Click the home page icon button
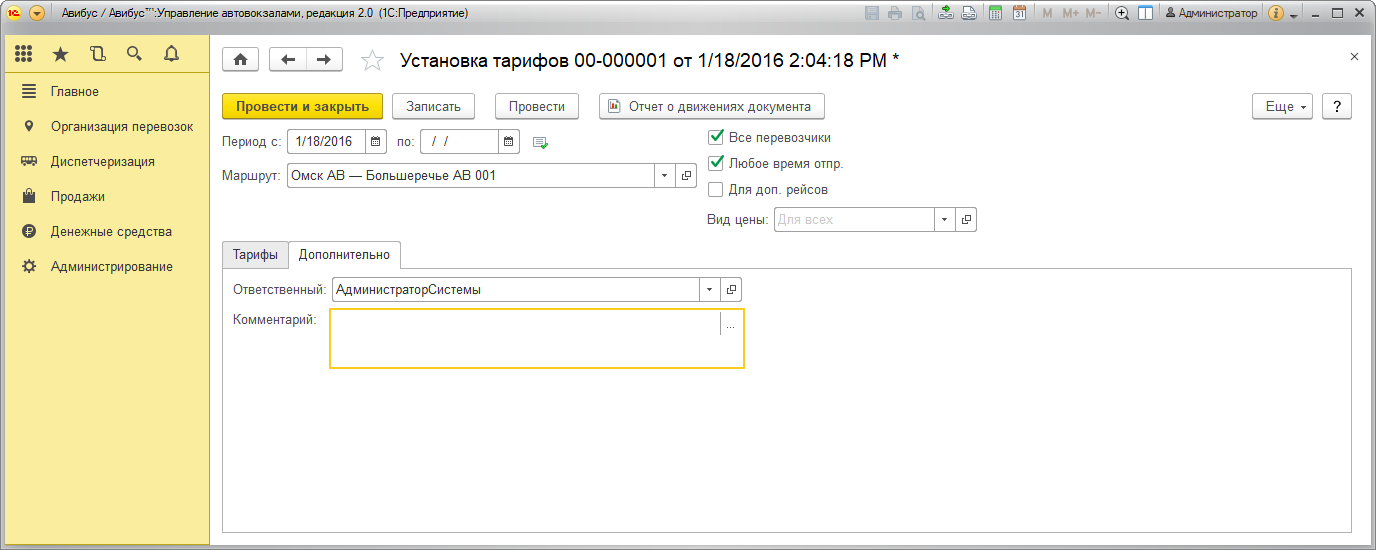Image resolution: width=1376 pixels, height=550 pixels. [240, 60]
